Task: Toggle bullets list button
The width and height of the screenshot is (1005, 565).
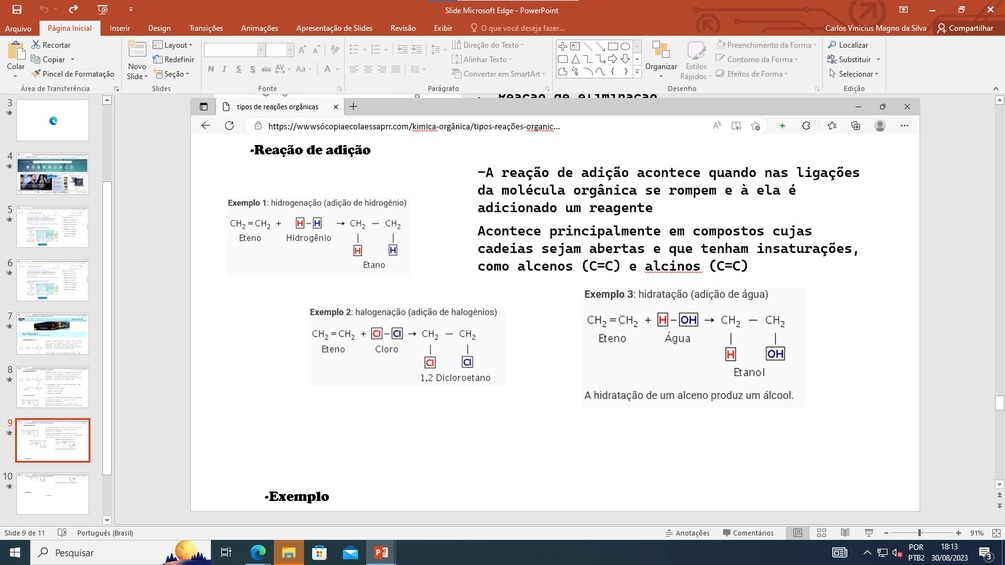Action: click(355, 49)
